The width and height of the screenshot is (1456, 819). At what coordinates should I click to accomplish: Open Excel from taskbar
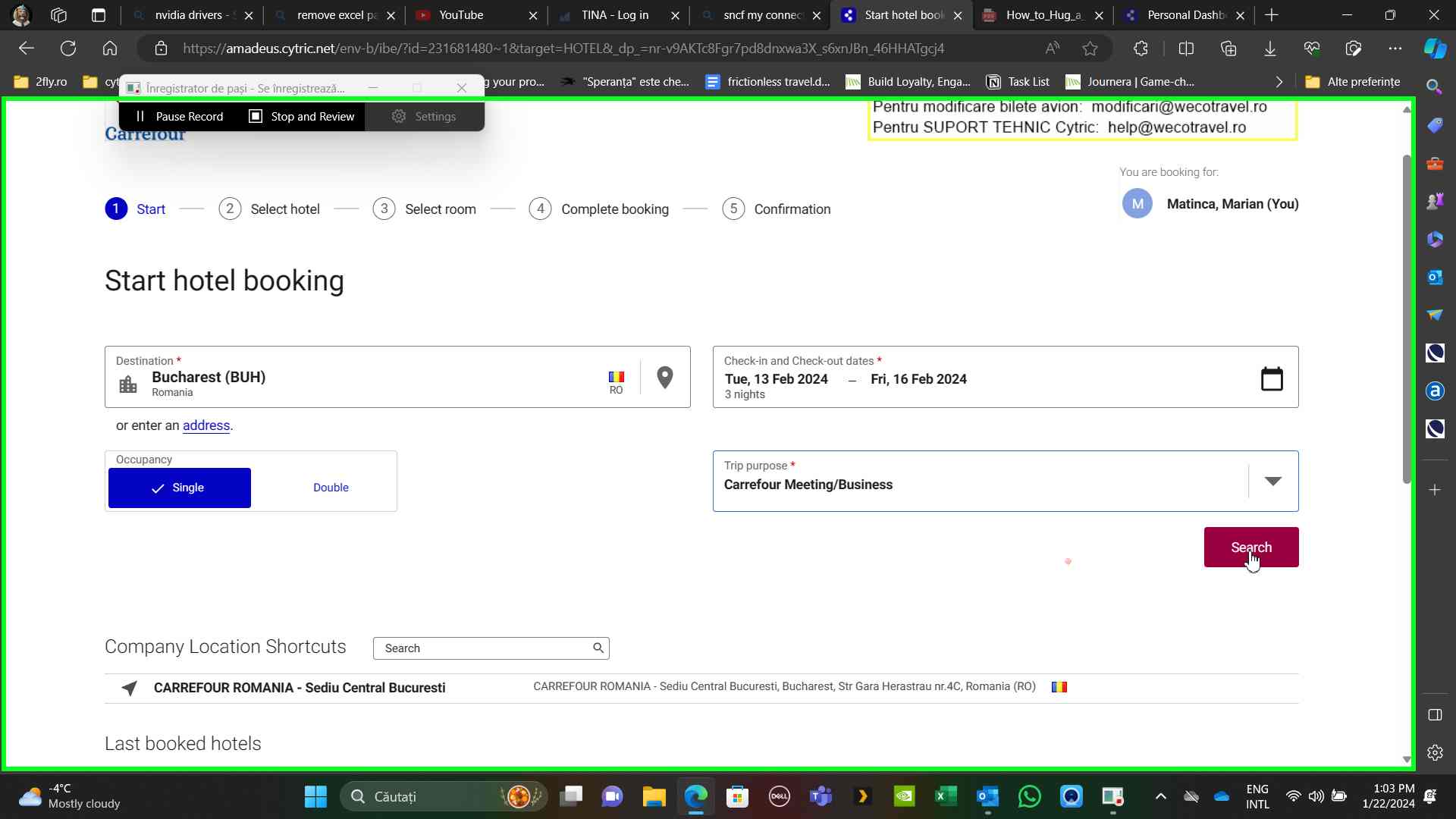946,796
